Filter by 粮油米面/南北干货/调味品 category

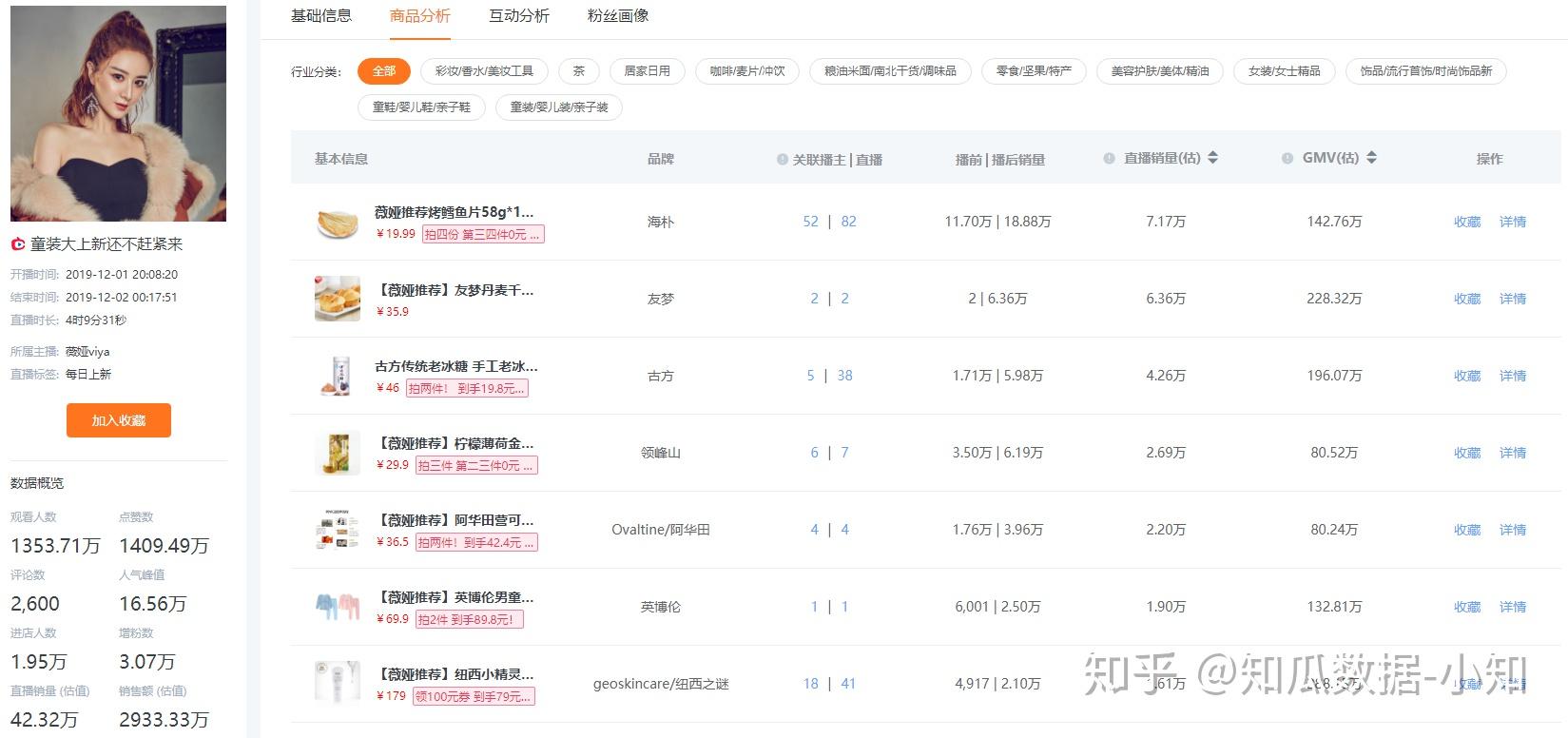890,71
